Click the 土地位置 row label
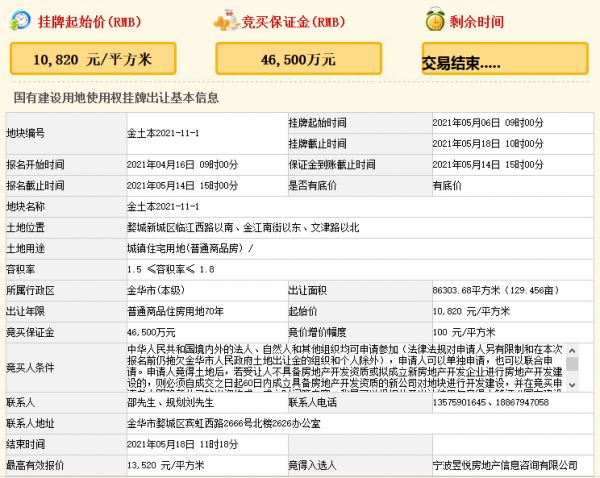 pos(25,228)
